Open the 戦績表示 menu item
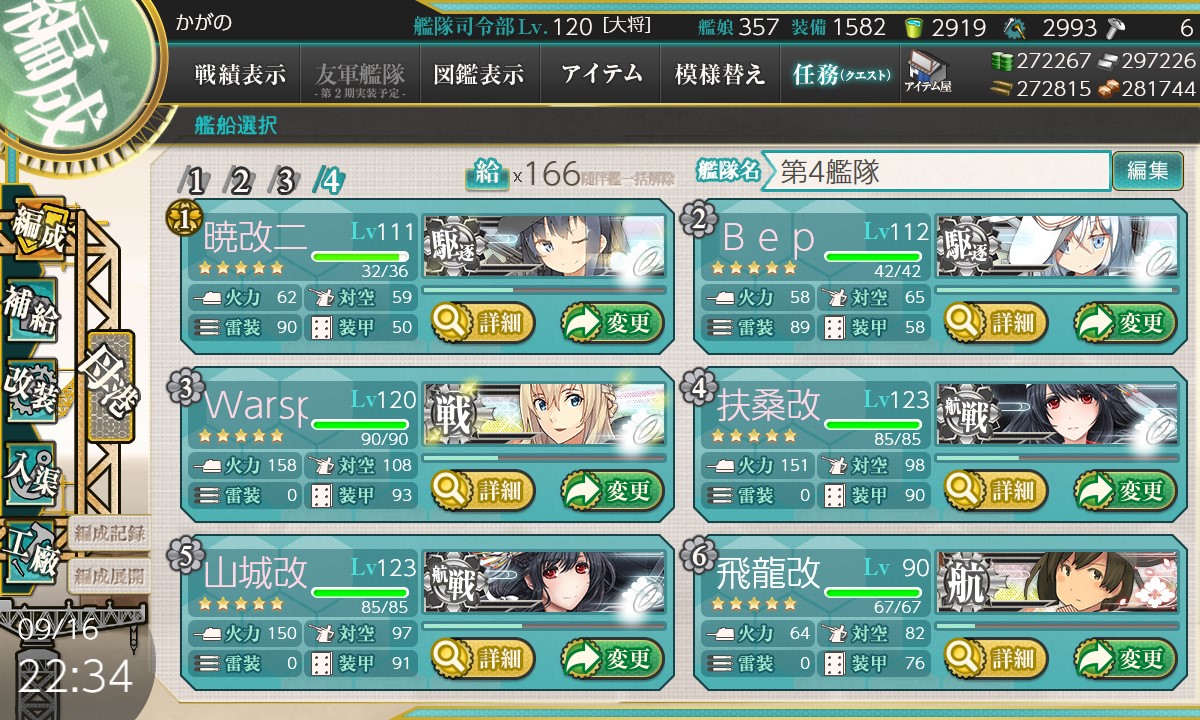This screenshot has width=1200, height=720. (x=240, y=74)
